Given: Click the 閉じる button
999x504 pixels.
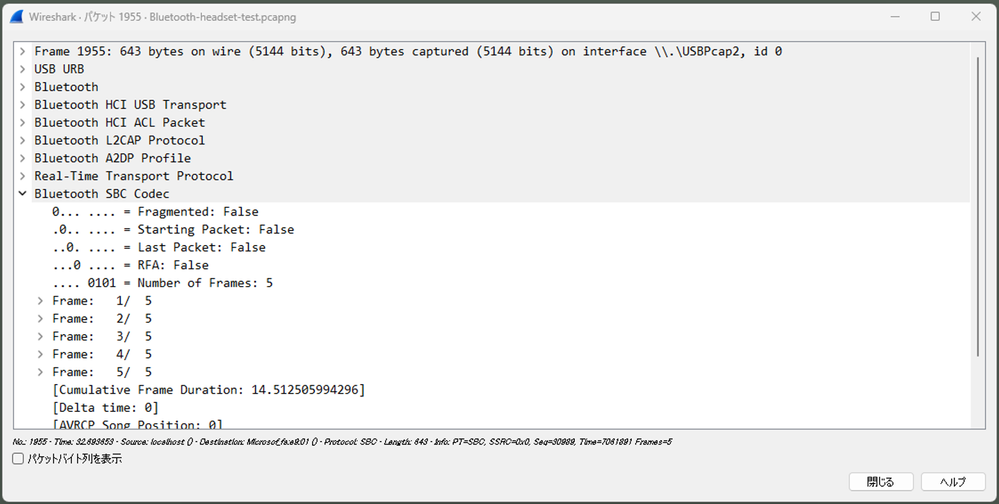Looking at the screenshot, I should [880, 482].
